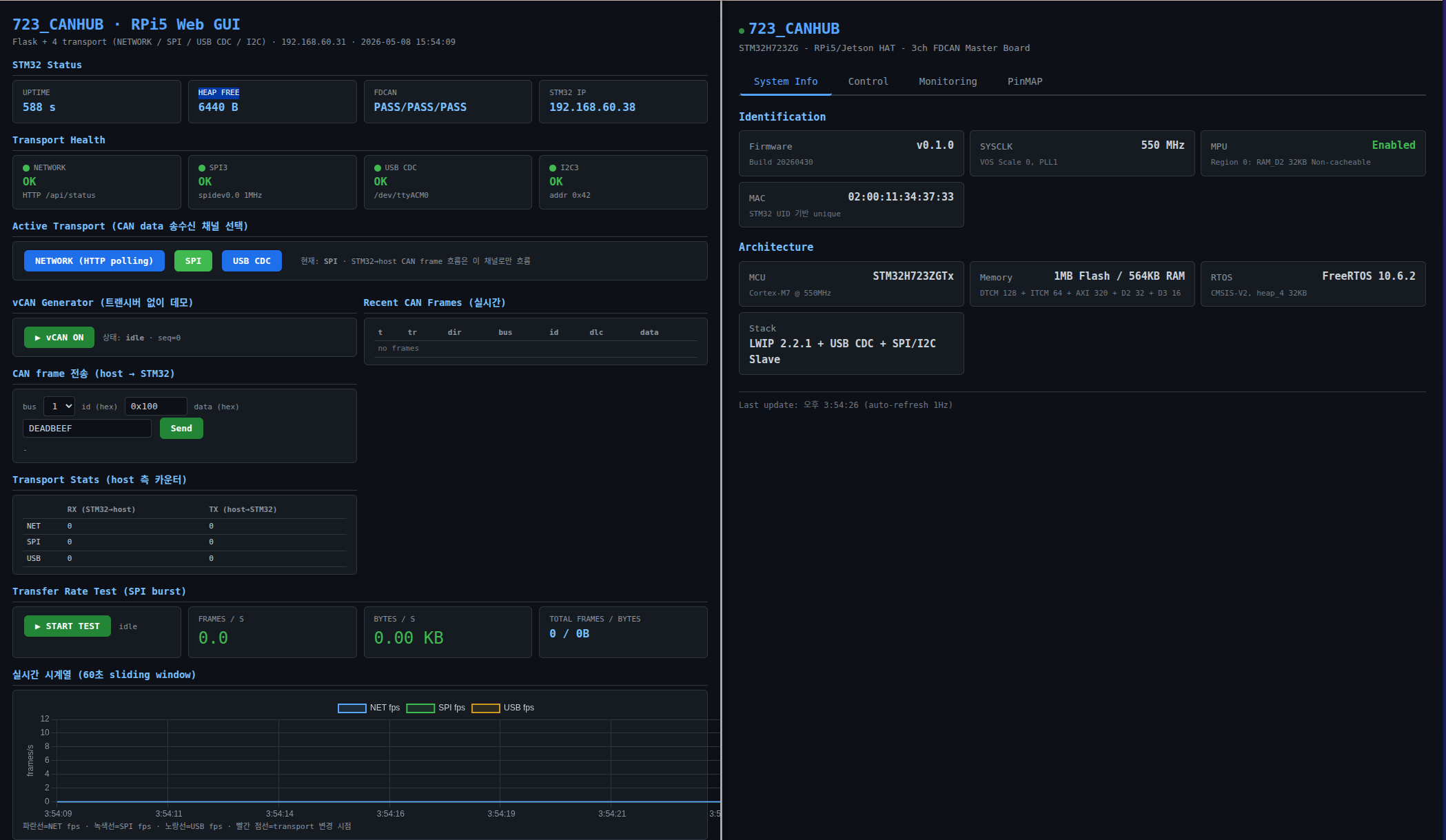Click TOTAL FRAMES / BYTES value 0 / 0B
The height and width of the screenshot is (840, 1446).
pos(569,634)
